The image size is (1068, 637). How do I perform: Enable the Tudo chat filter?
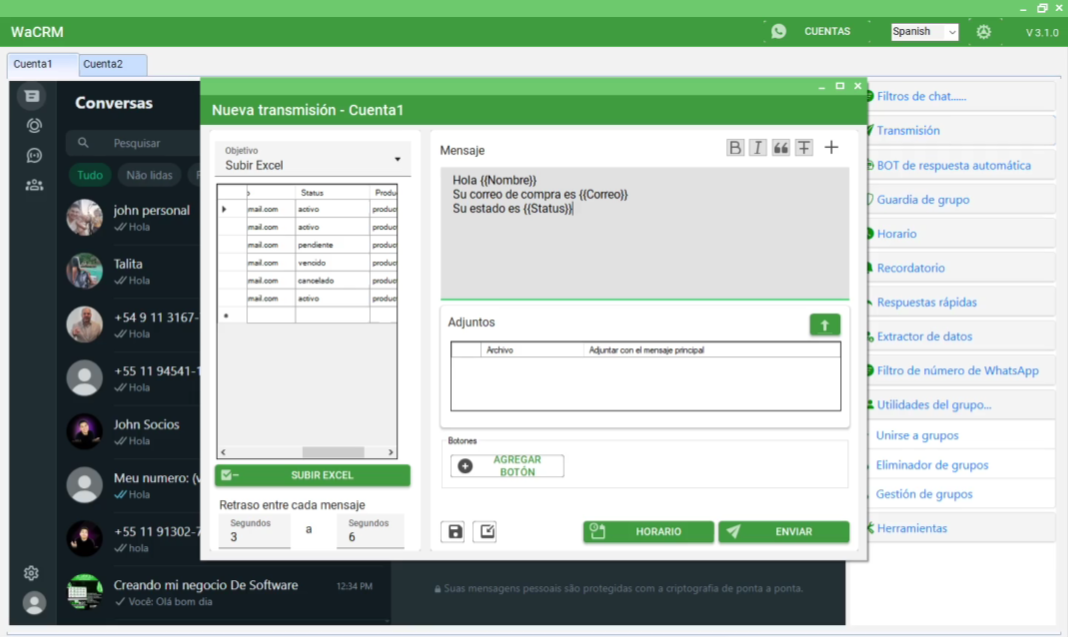click(x=90, y=175)
